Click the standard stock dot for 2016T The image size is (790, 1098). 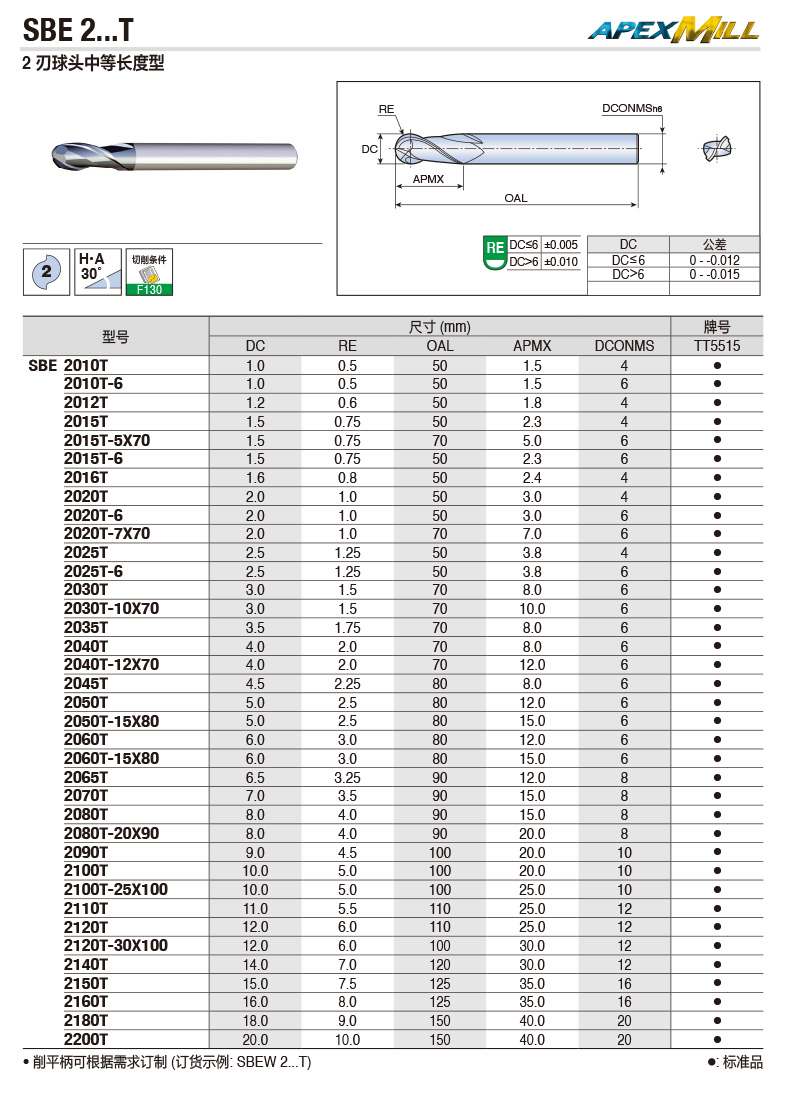tap(717, 478)
